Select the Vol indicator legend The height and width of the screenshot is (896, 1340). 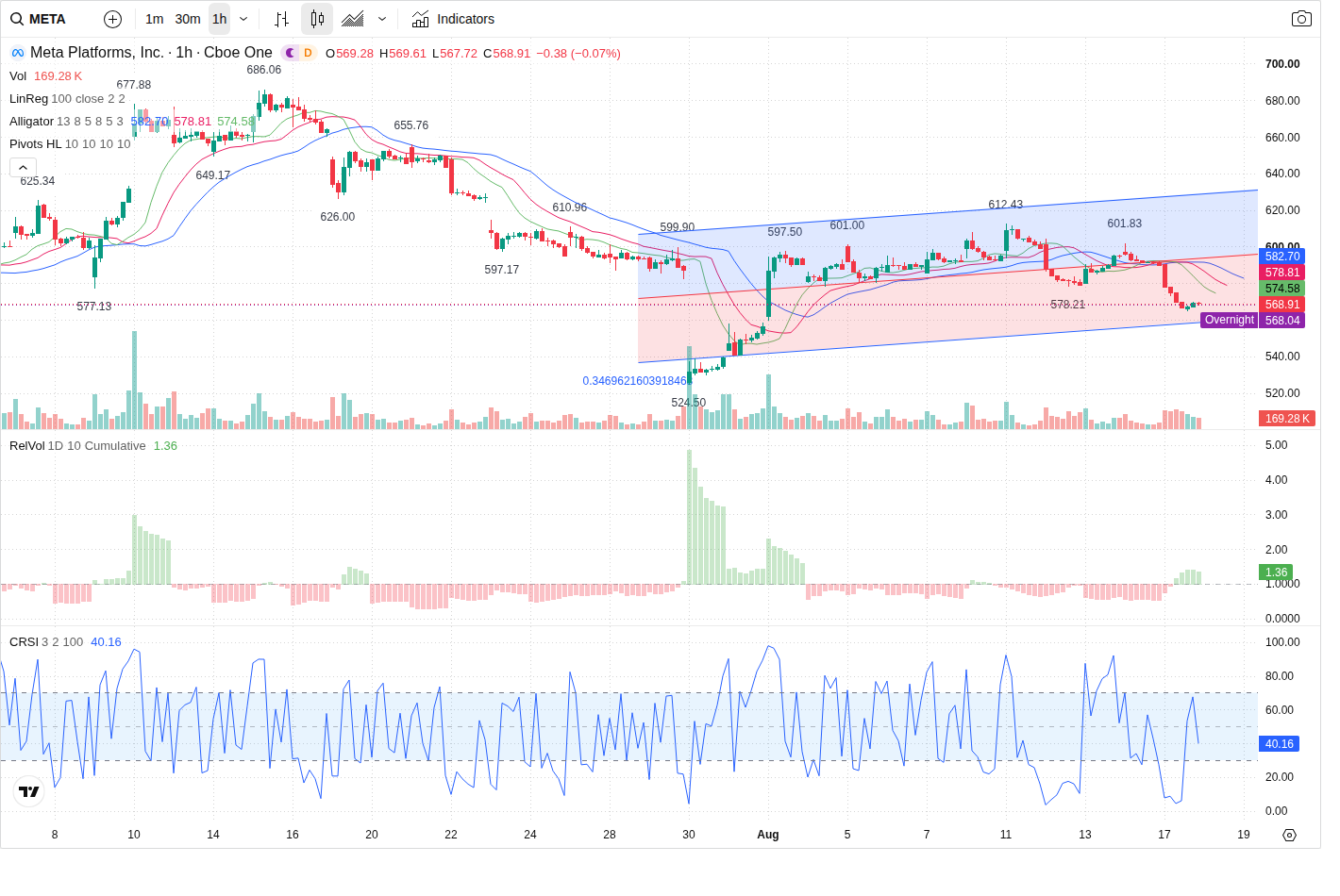18,76
